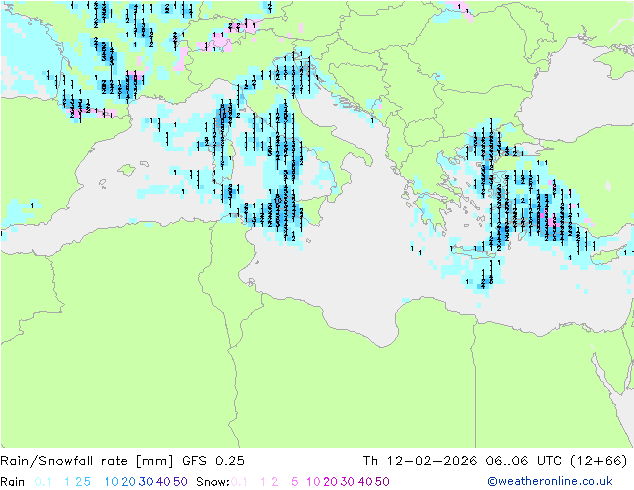Select the "06..06 UTC" time text
The height and width of the screenshot is (490, 634).
click(x=526, y=461)
